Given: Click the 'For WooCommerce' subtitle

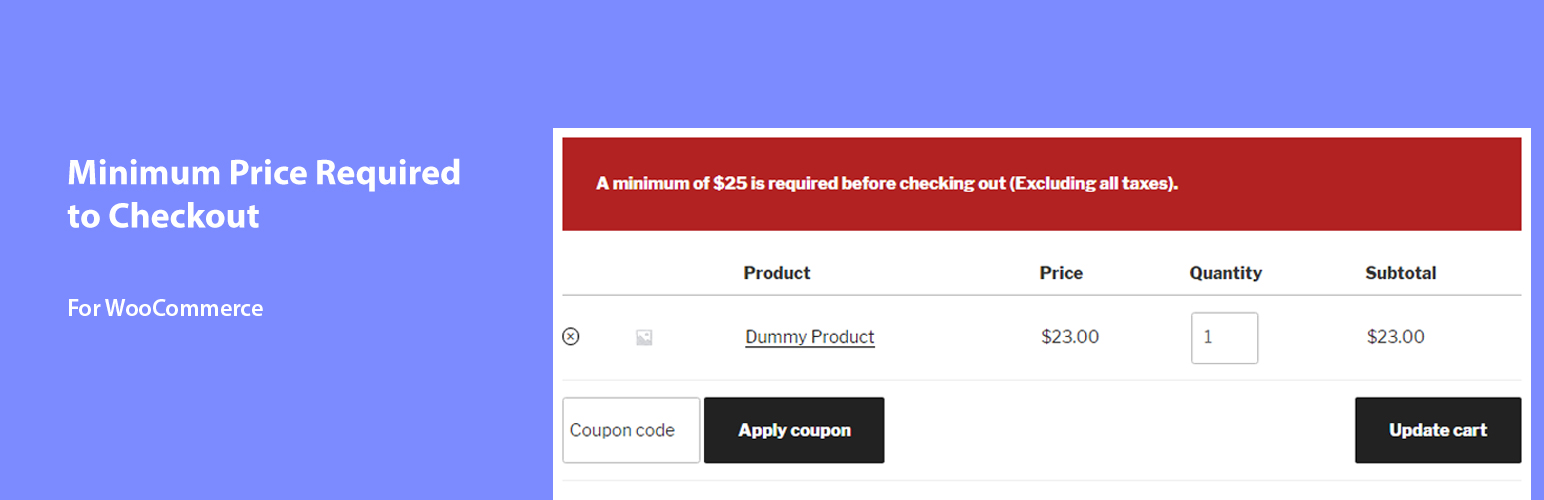Looking at the screenshot, I should pyautogui.click(x=165, y=308).
